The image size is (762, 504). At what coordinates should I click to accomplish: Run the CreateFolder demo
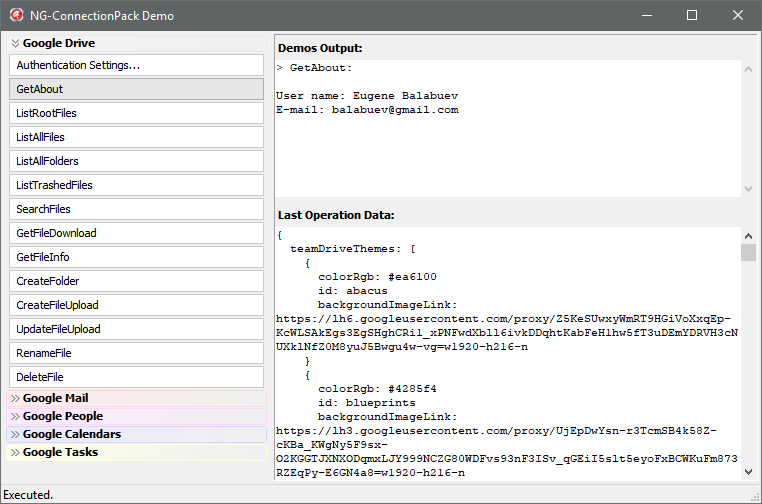[137, 281]
